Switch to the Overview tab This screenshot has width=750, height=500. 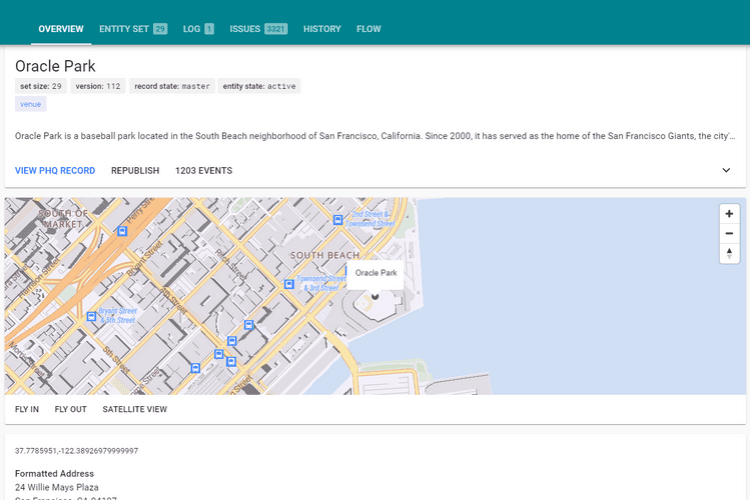(x=61, y=29)
